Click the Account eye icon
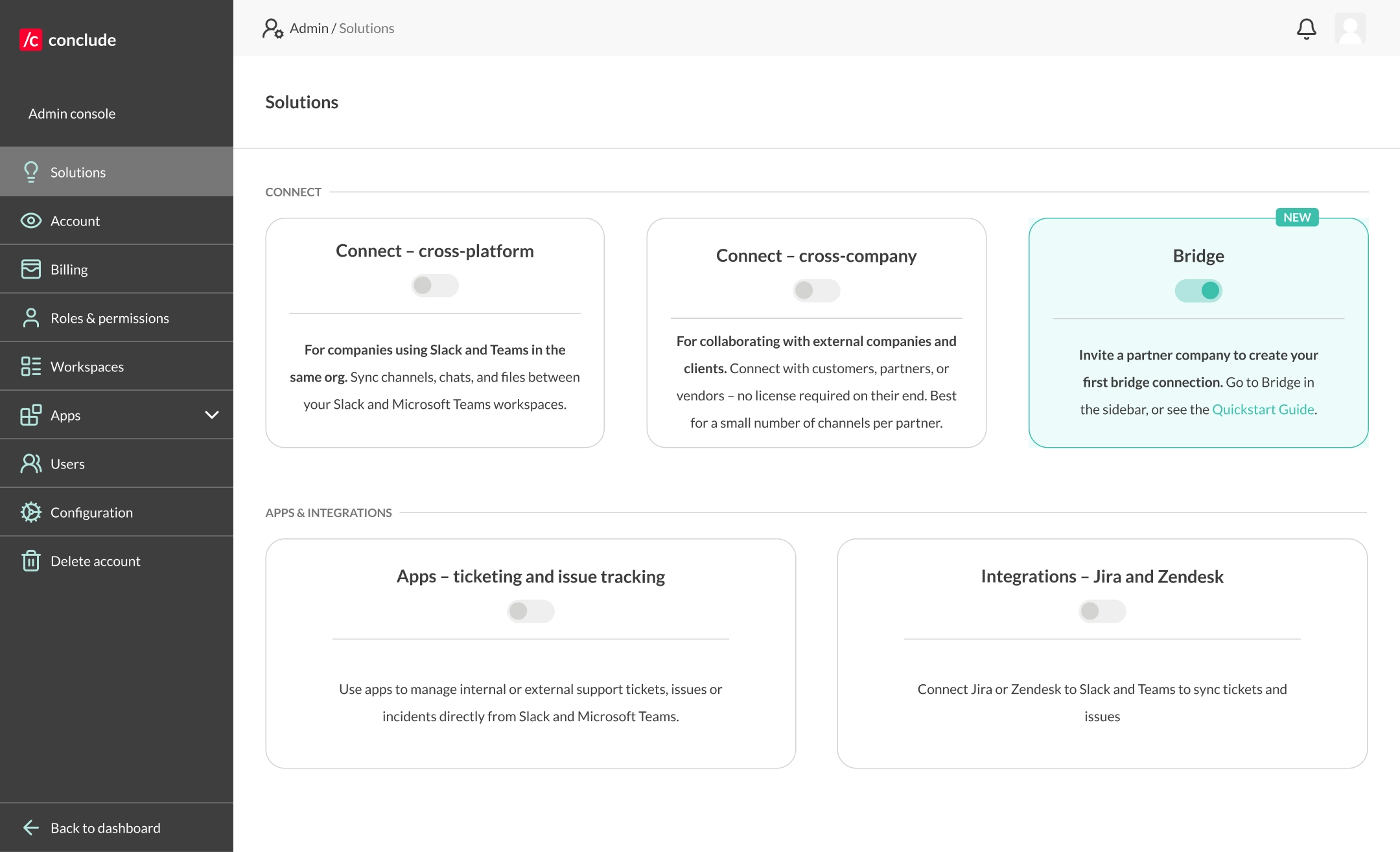 pos(30,221)
